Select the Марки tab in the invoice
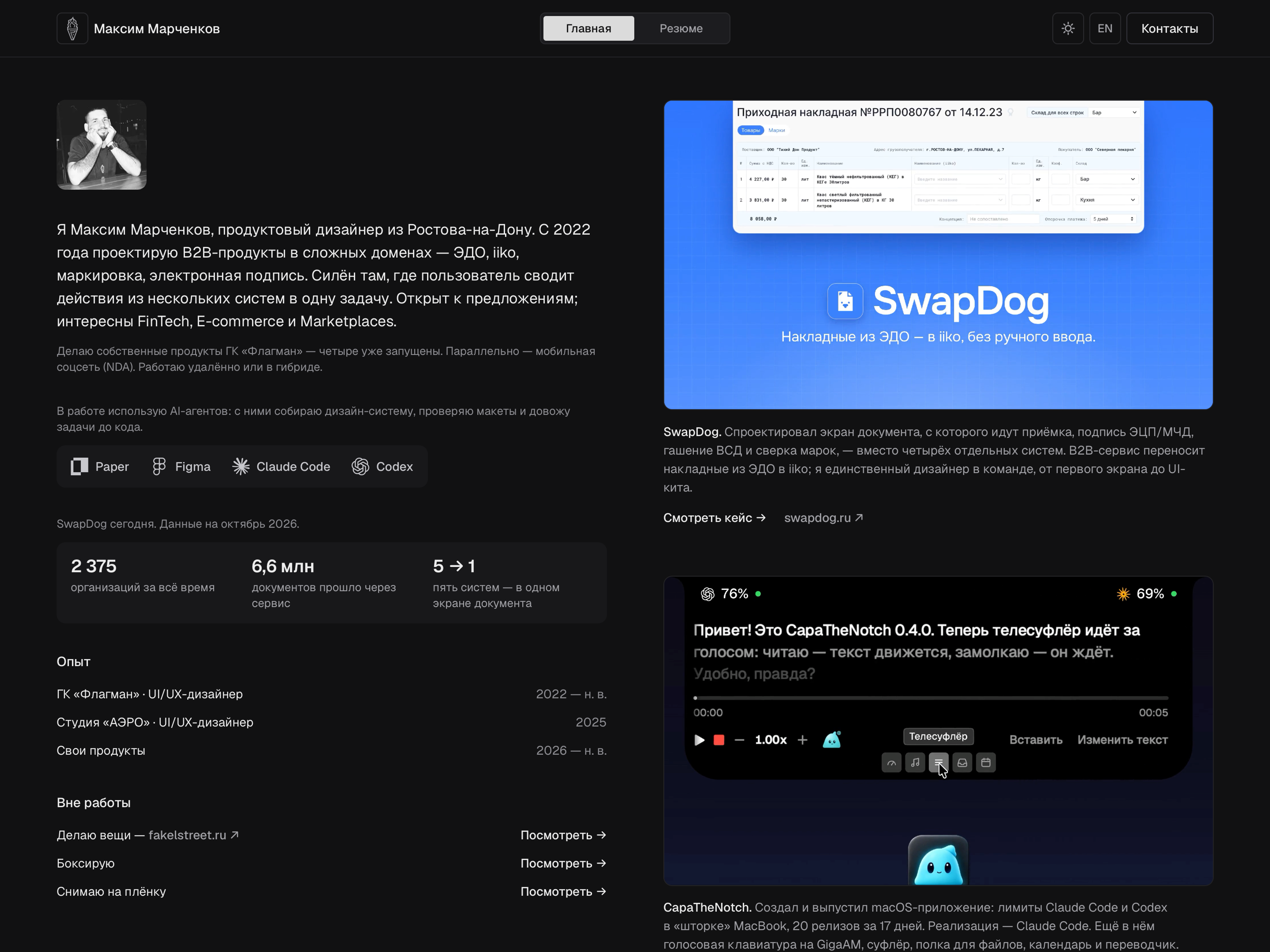 click(776, 130)
